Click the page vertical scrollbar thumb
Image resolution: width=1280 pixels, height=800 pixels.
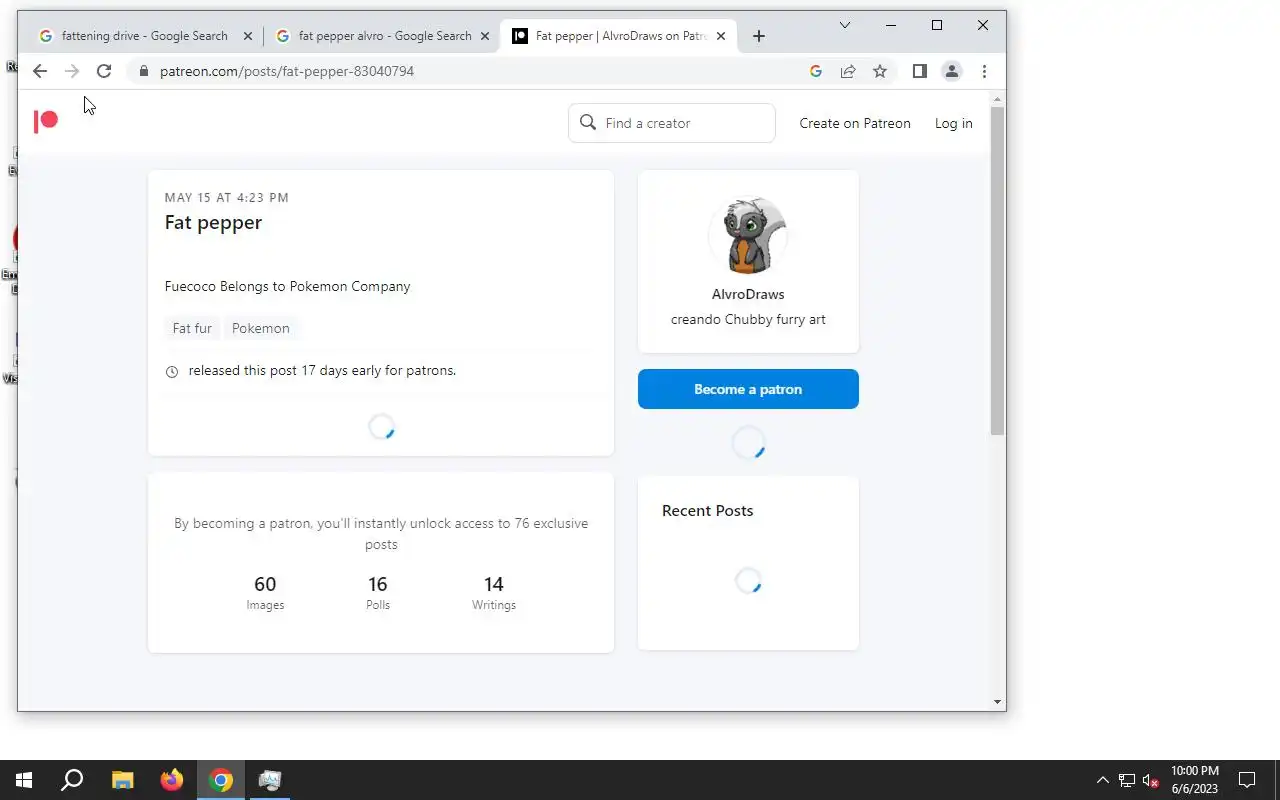point(997,270)
